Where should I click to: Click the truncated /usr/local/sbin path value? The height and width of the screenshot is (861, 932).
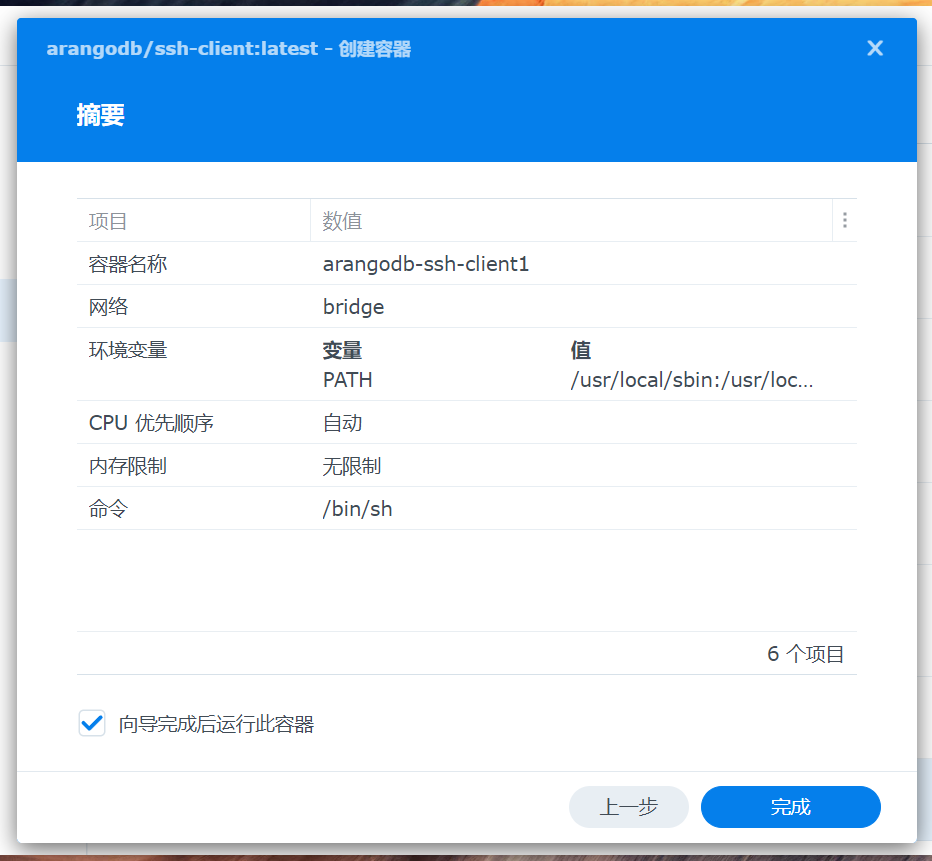tap(691, 380)
